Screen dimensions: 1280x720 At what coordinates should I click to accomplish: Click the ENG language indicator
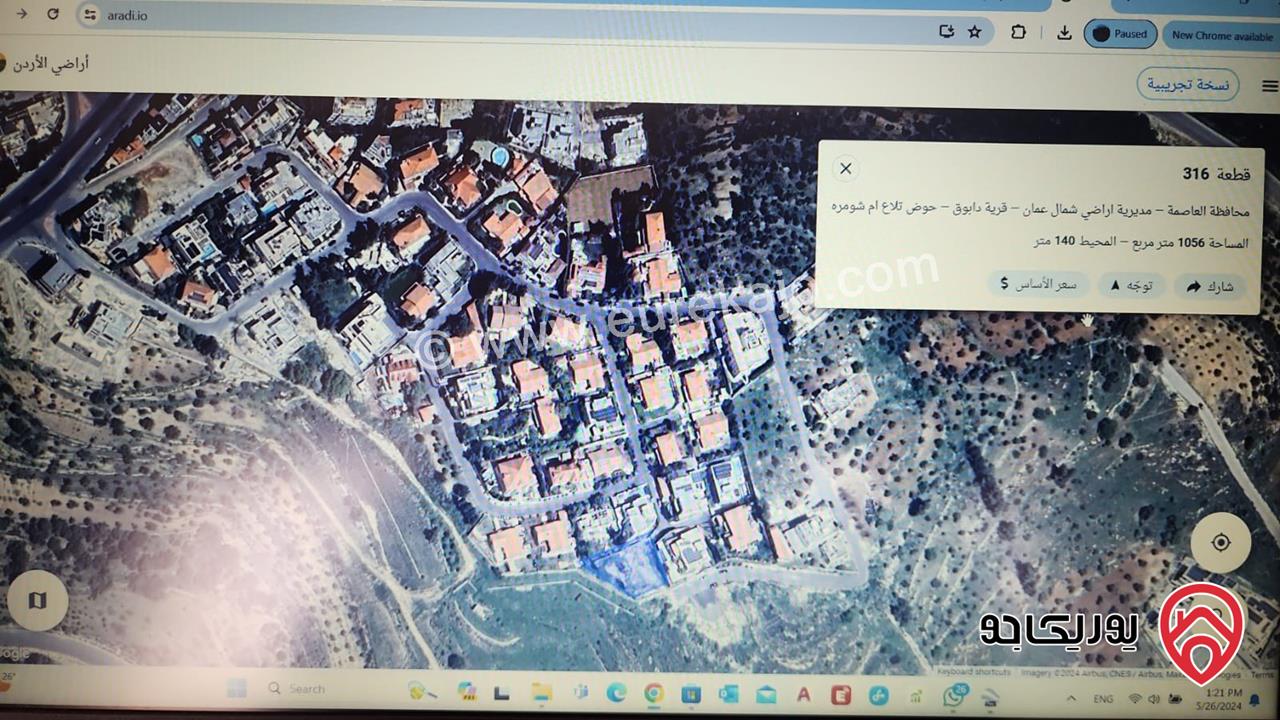(x=1104, y=699)
